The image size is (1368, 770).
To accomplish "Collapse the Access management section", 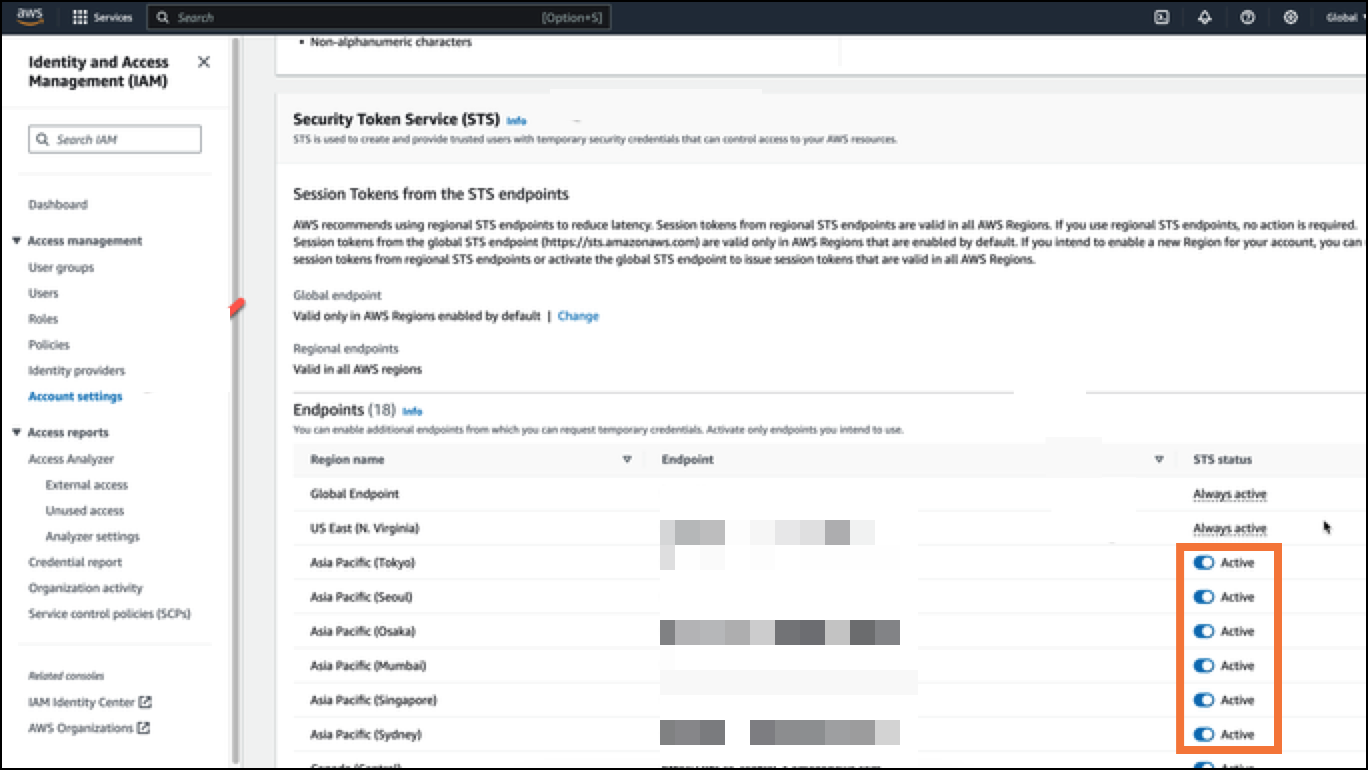I will coord(16,241).
